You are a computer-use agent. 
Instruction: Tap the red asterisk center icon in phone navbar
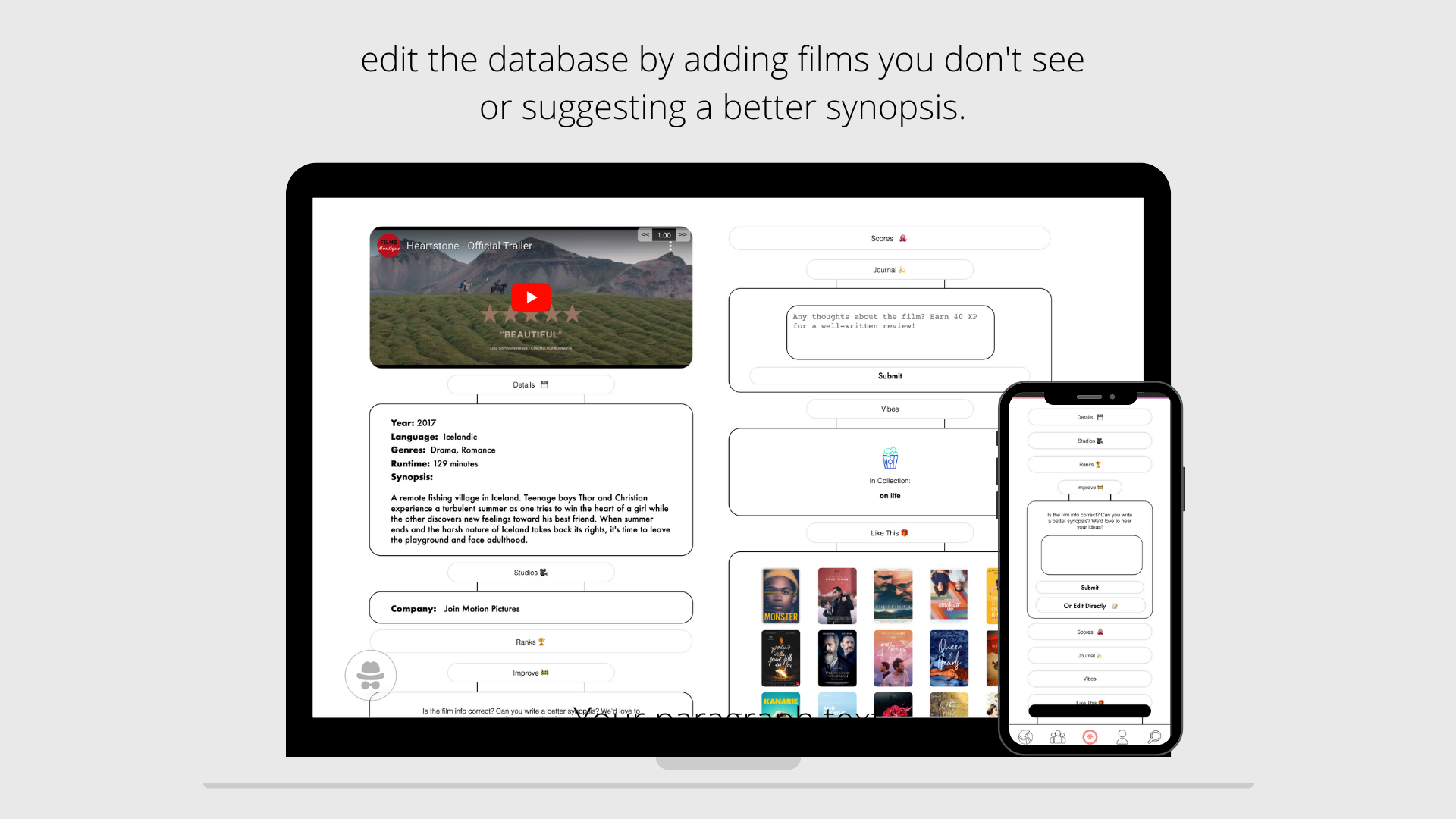tap(1090, 737)
